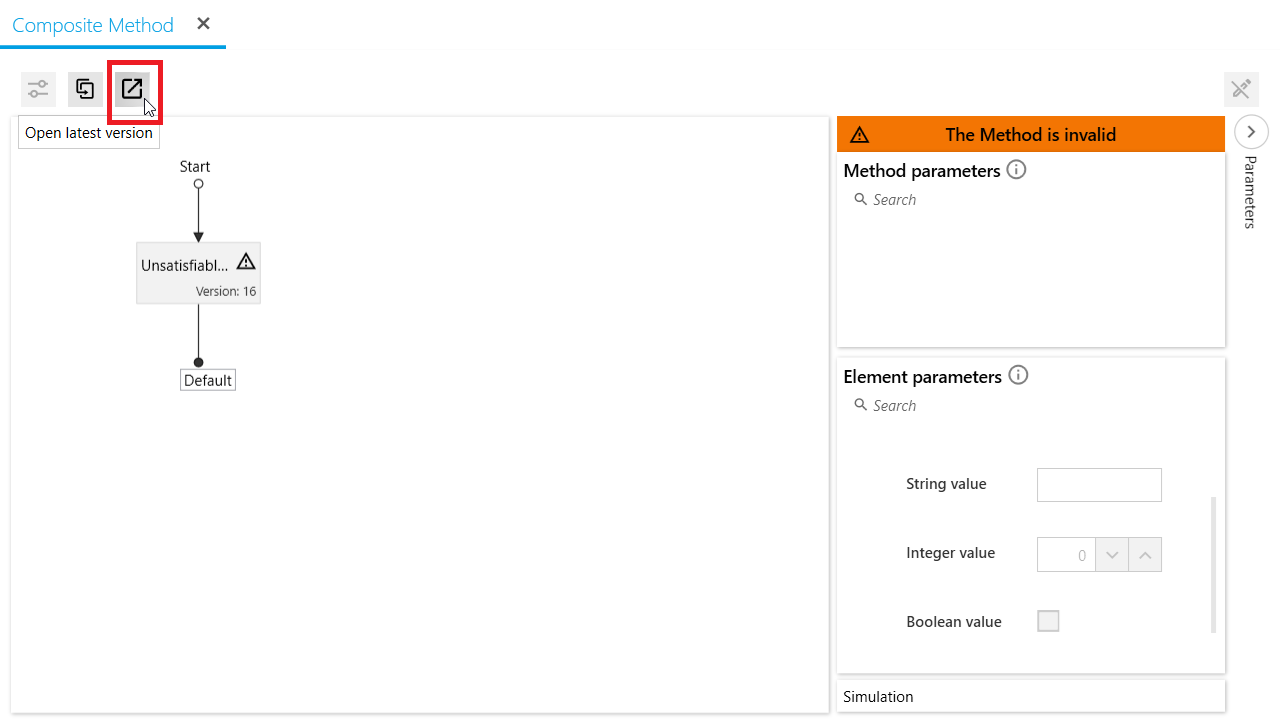Decrease the Integer value with down arrow
Screen dimensions: 1280x720
pos(1112,555)
